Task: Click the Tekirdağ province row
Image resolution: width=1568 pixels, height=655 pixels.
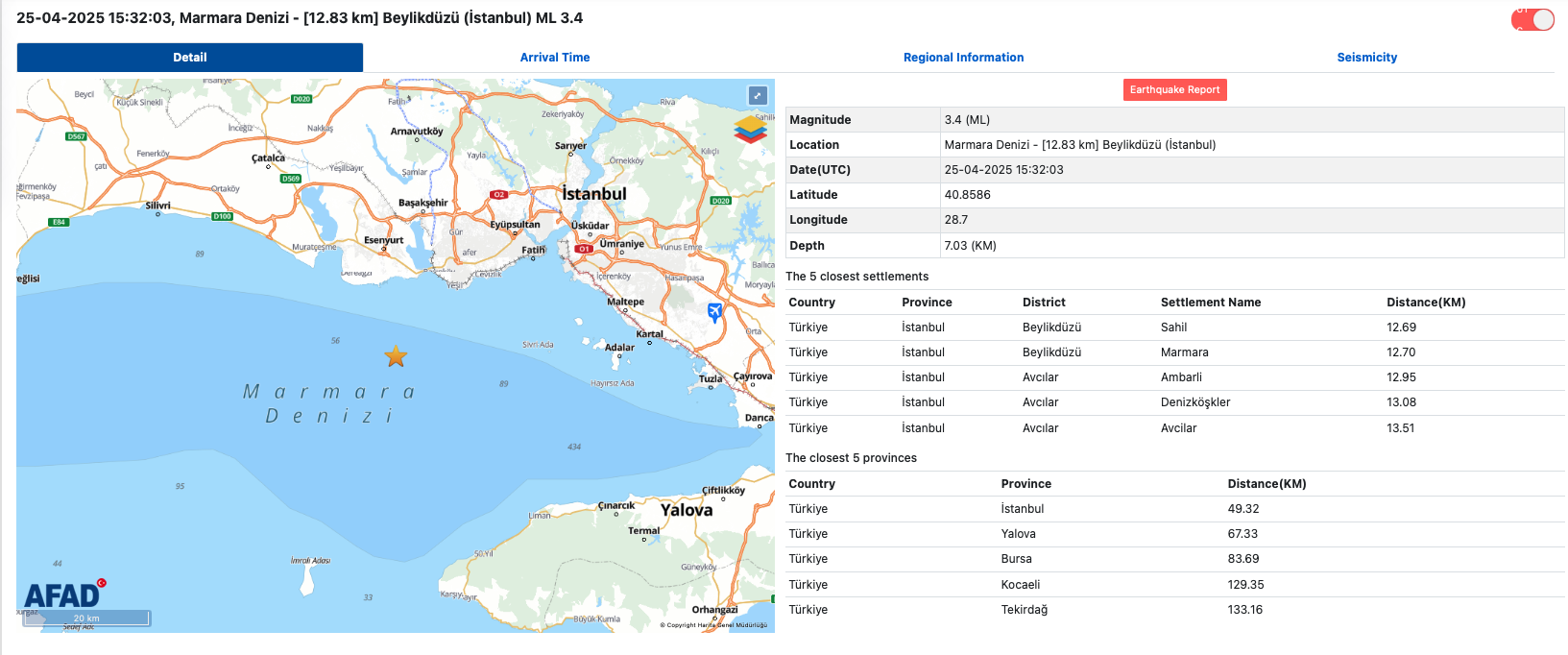Action: tap(1174, 610)
